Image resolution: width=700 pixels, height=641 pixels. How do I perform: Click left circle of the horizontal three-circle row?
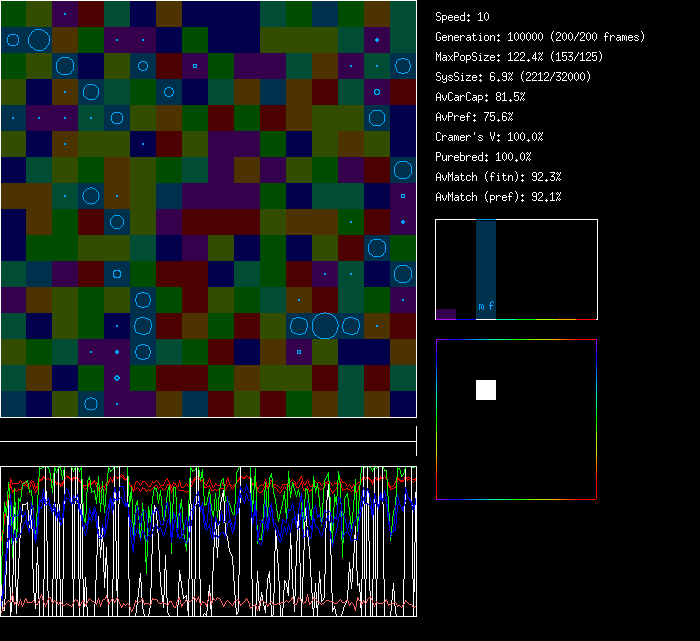point(299,326)
